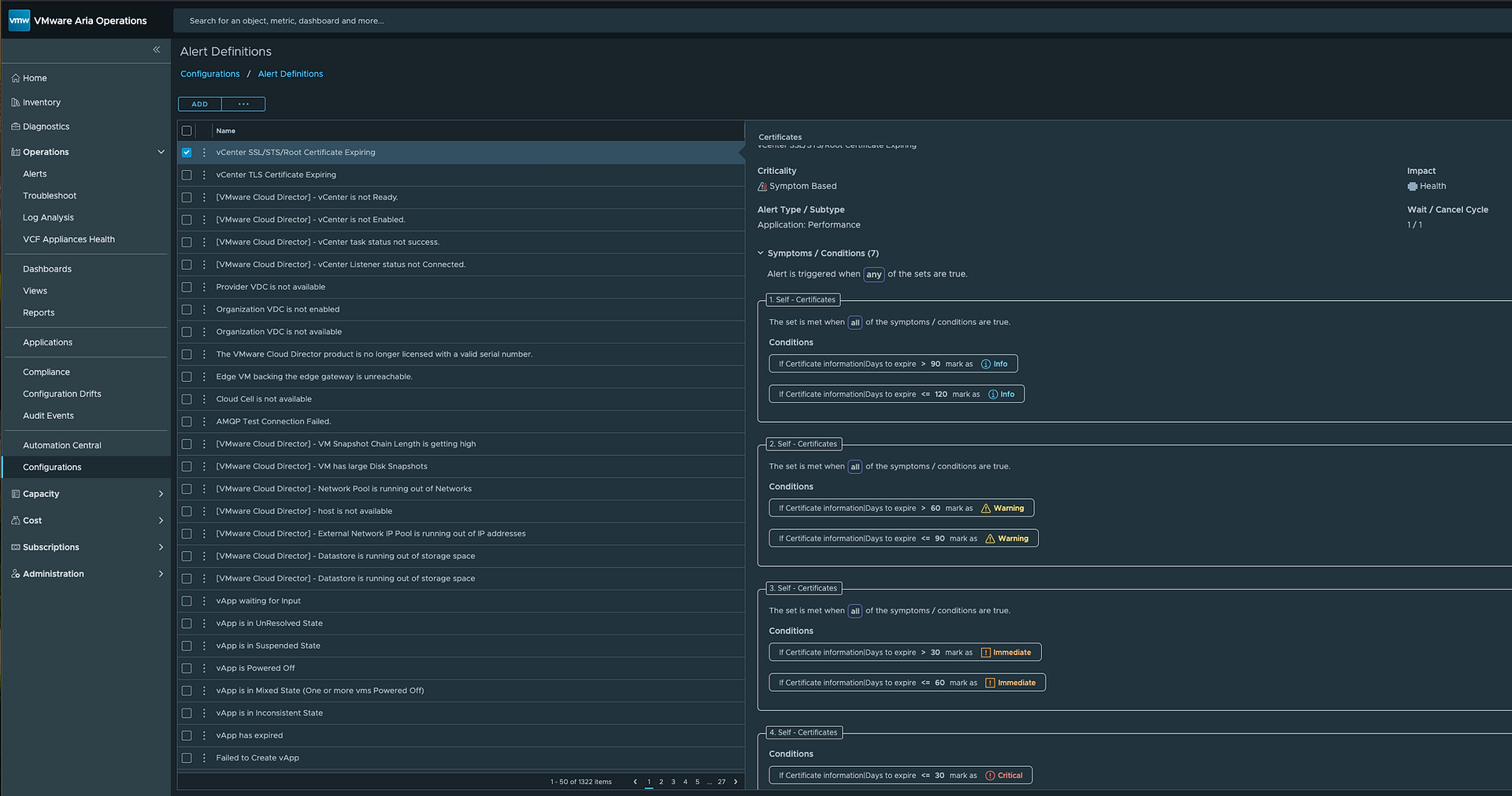Image resolution: width=1512 pixels, height=796 pixels.
Task: Open row actions for Failed to Create vApp
Action: (204, 758)
